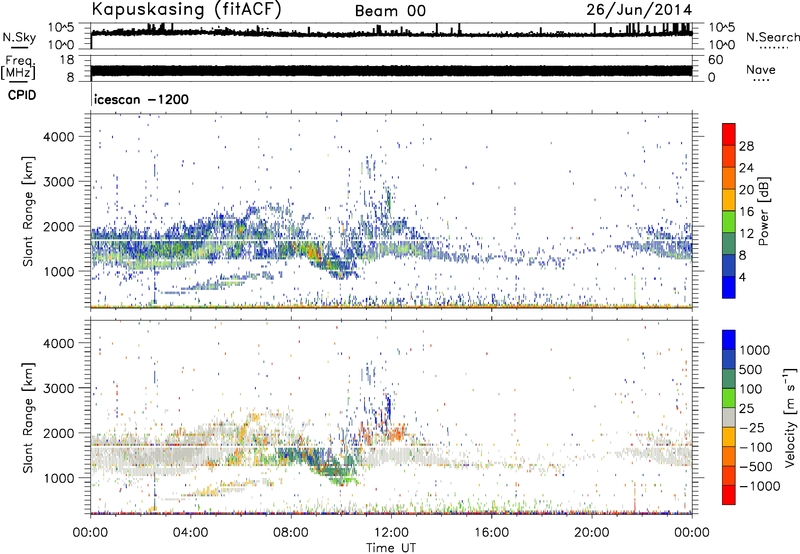The image size is (800, 554).
Task: Pick light green Power segment between 12 and 16
Action: coord(729,221)
